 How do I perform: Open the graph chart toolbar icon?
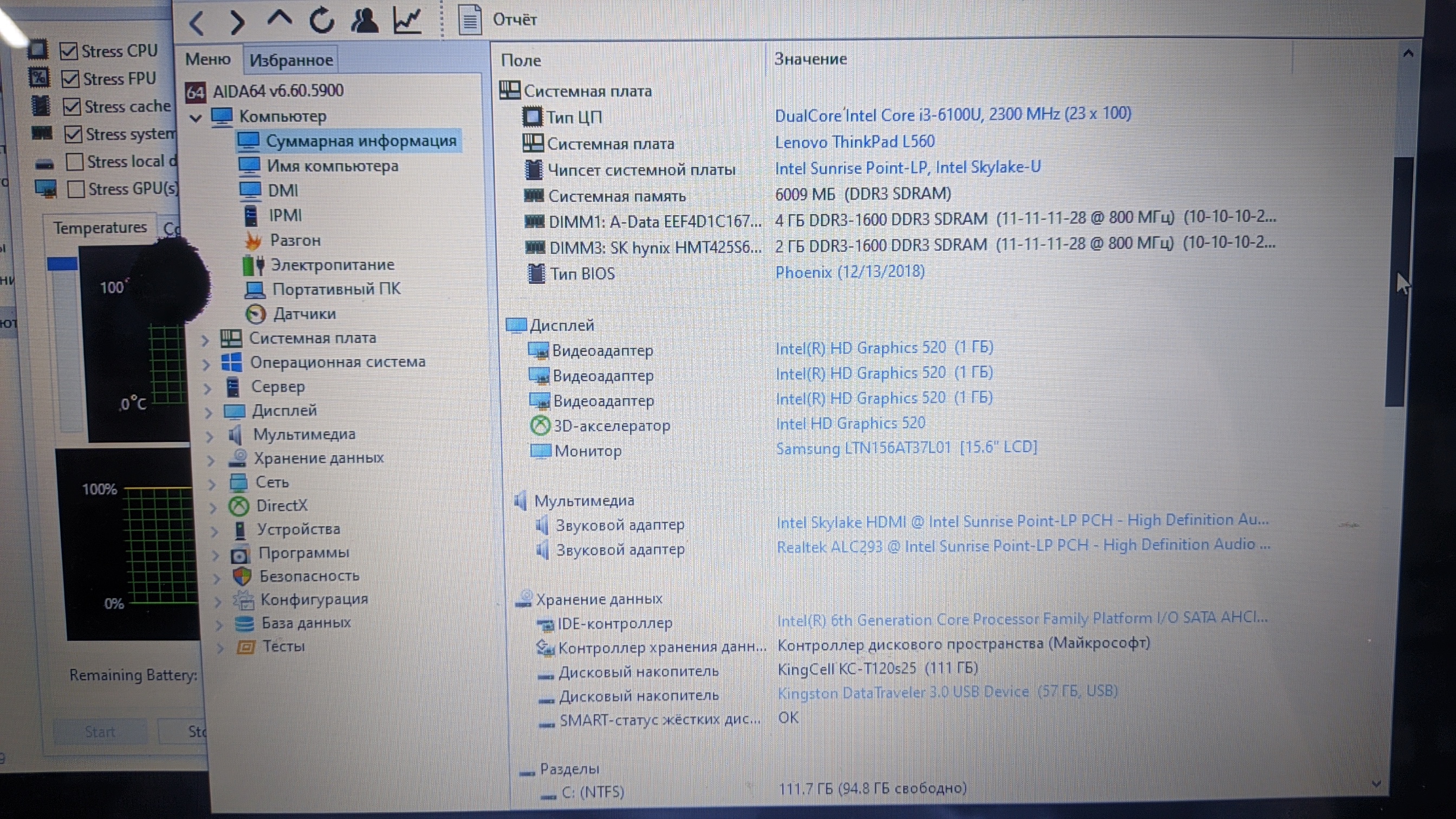[407, 20]
